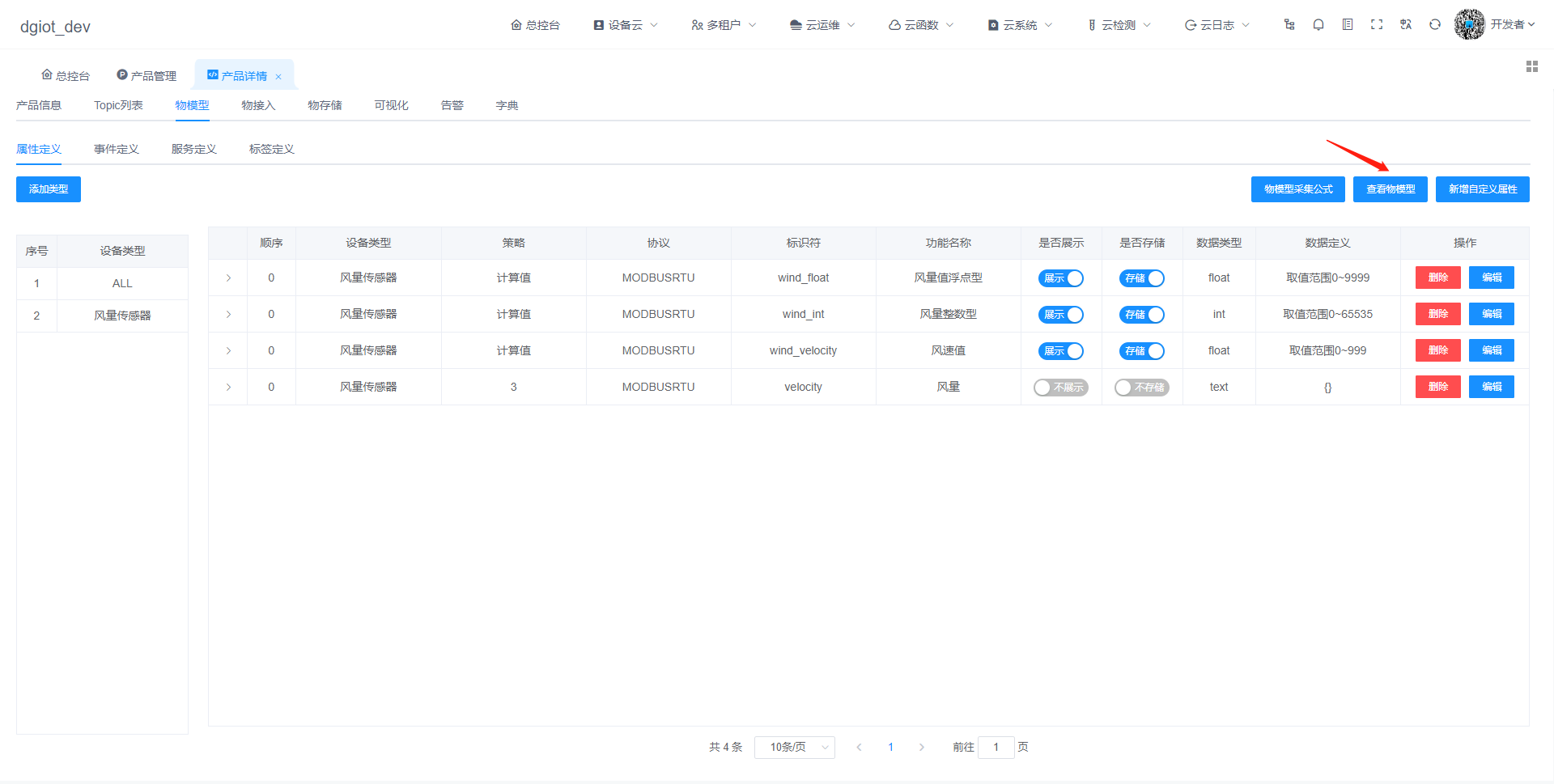Go to next page arrow
This screenshot has height=784, width=1554.
tap(922, 747)
